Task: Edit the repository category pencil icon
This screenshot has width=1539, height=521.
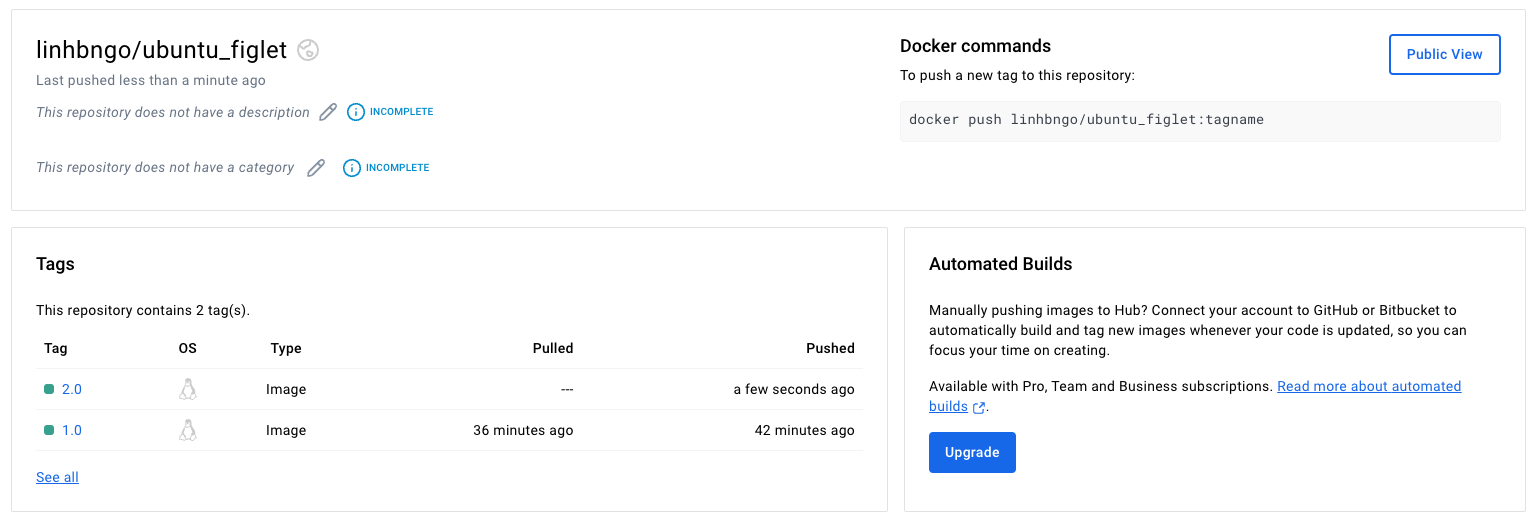Action: click(x=316, y=168)
